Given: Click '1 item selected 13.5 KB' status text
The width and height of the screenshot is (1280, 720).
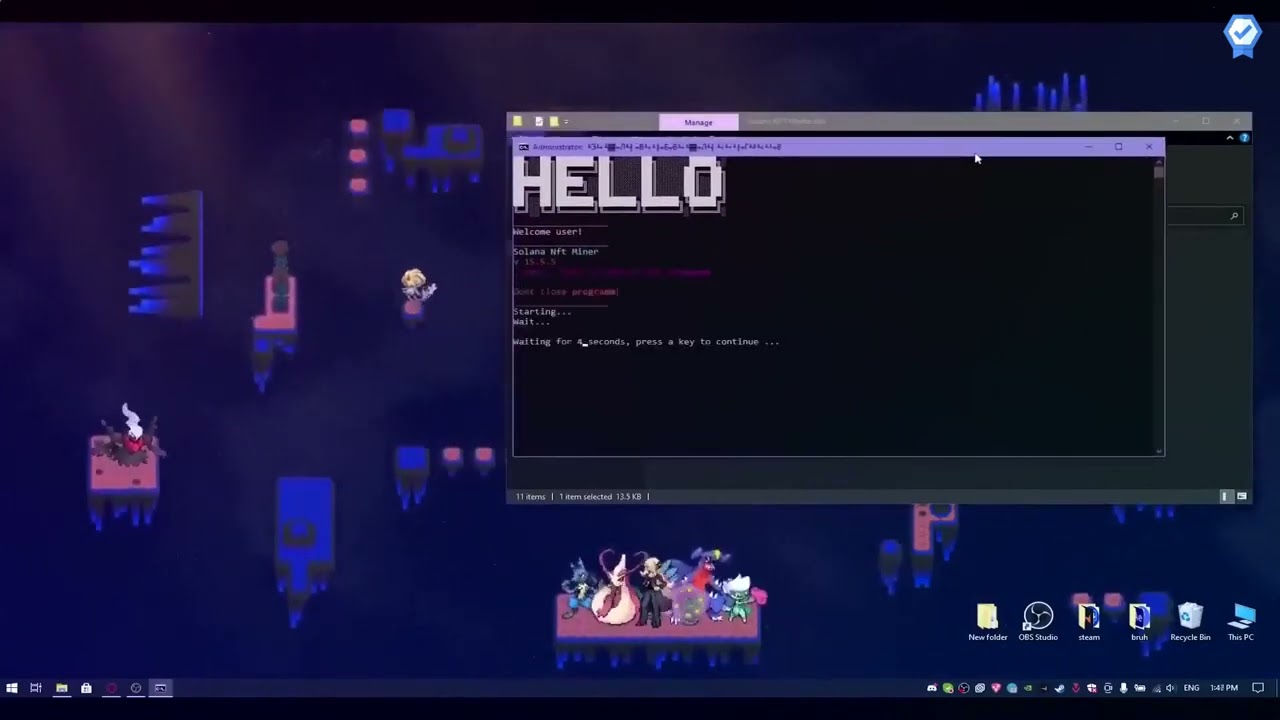Looking at the screenshot, I should click(600, 496).
